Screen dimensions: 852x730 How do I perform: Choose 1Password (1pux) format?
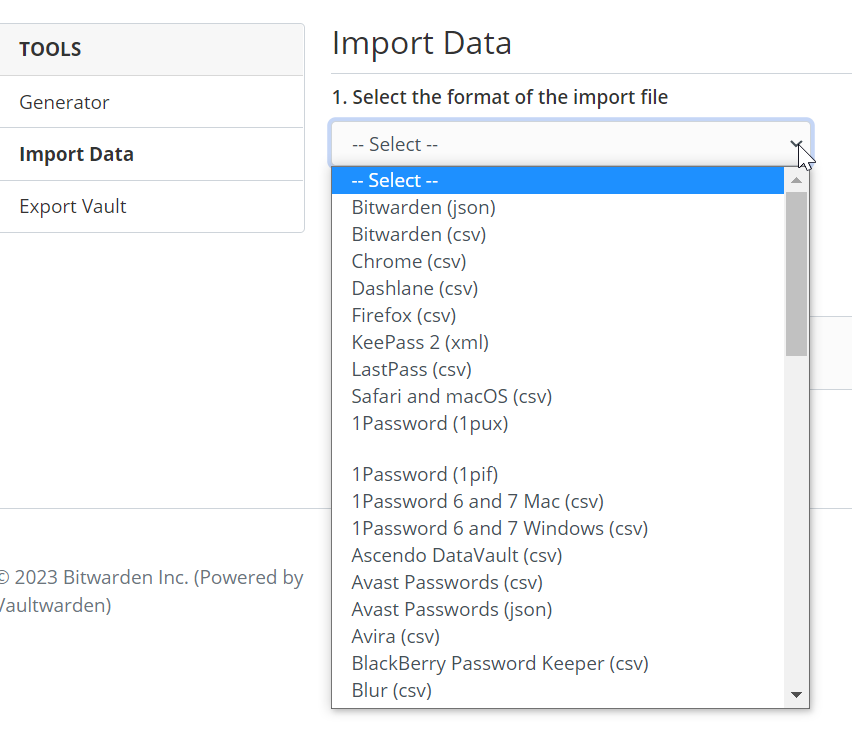pyautogui.click(x=430, y=423)
